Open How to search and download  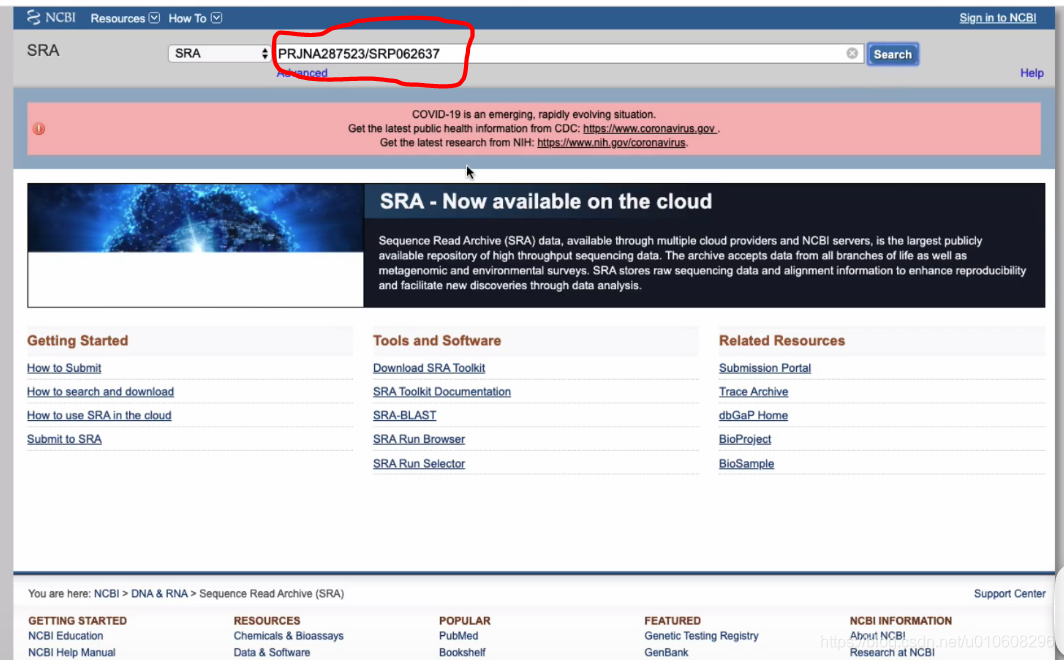pyautogui.click(x=100, y=391)
